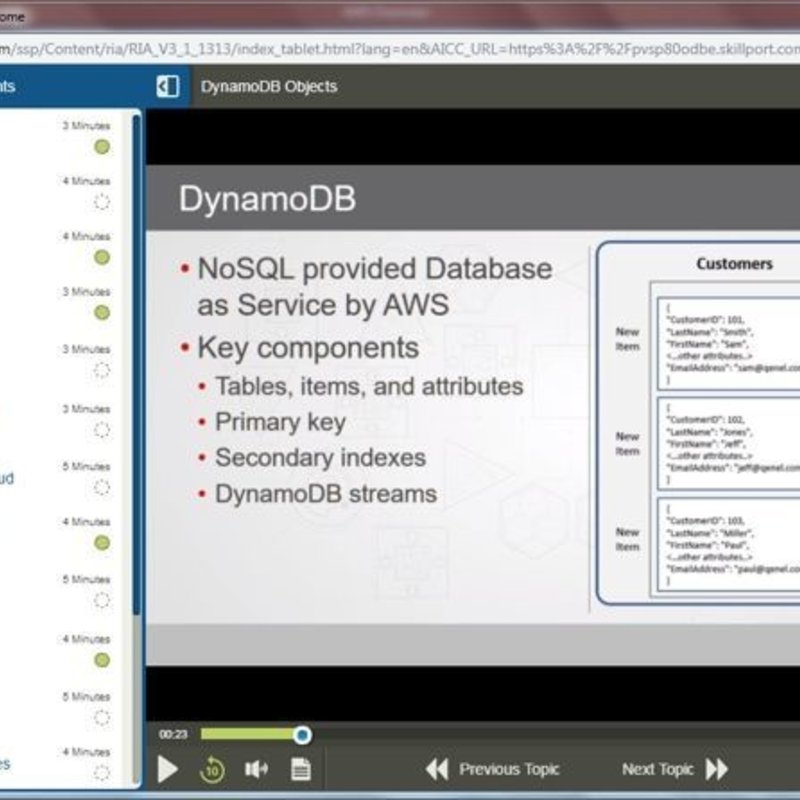Image resolution: width=800 pixels, height=800 pixels.
Task: Open the transcript document icon
Action: (300, 769)
